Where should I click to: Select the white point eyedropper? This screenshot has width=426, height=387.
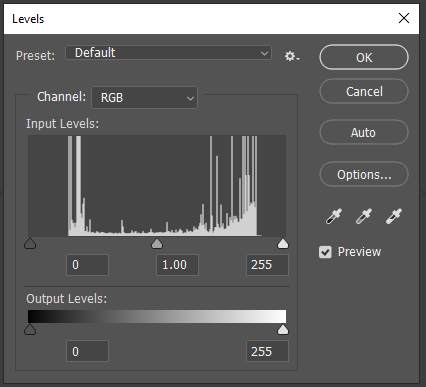click(394, 216)
